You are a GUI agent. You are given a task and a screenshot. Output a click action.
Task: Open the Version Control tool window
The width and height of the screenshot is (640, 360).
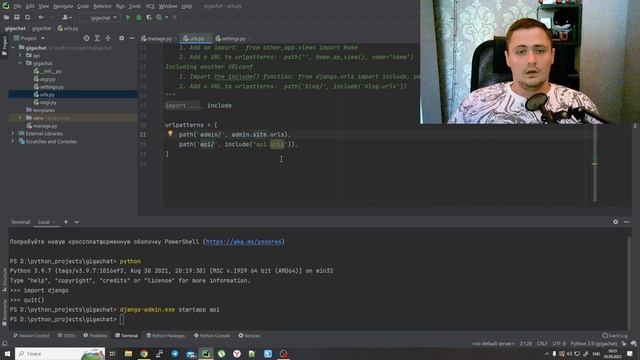click(32, 336)
